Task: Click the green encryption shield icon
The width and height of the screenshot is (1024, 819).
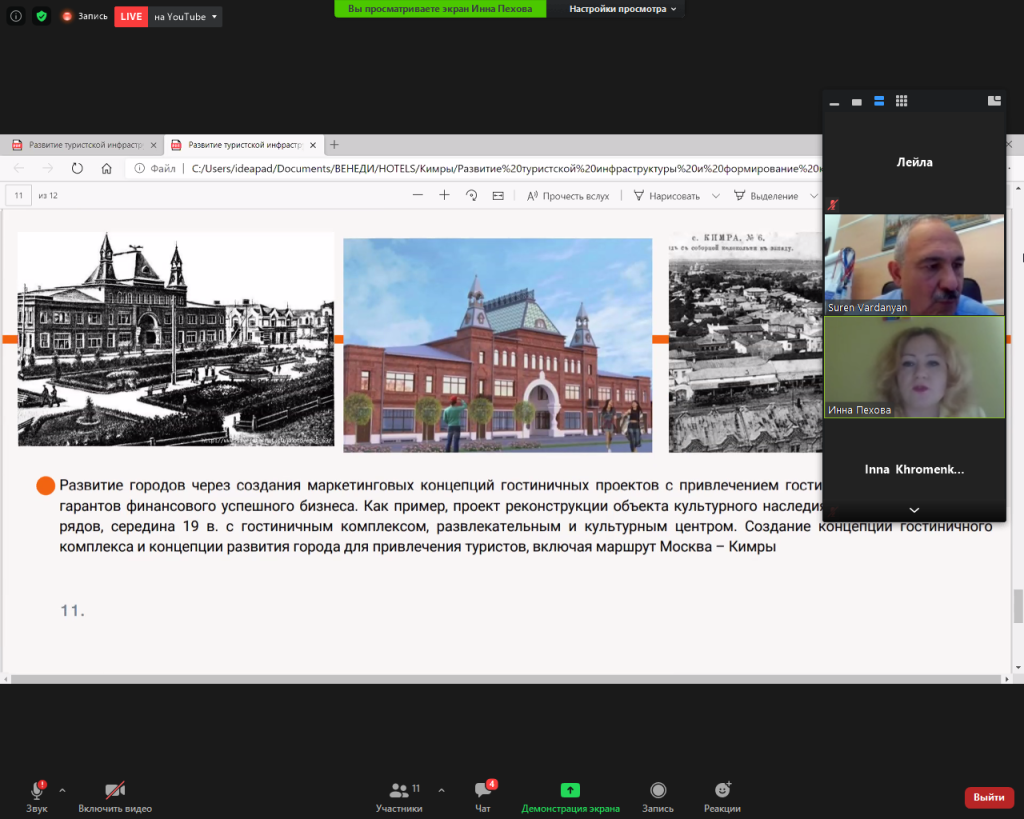Action: click(x=41, y=16)
